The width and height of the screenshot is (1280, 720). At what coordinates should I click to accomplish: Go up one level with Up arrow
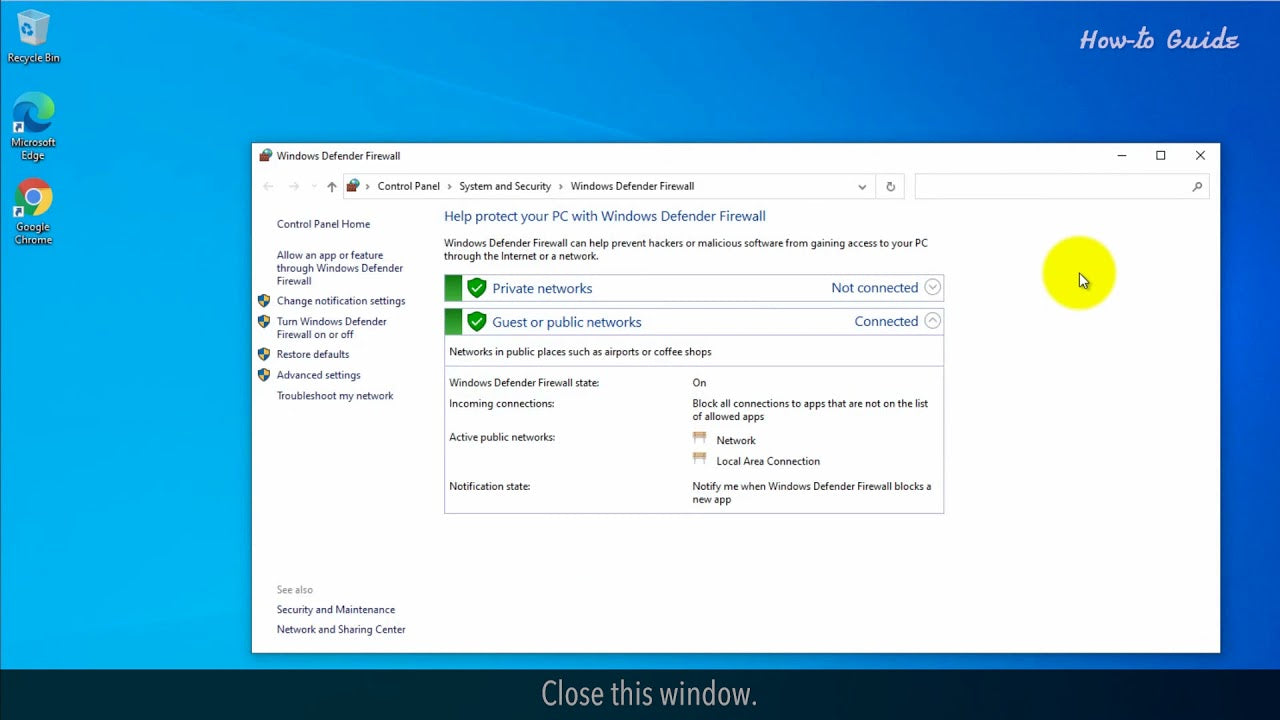click(332, 187)
